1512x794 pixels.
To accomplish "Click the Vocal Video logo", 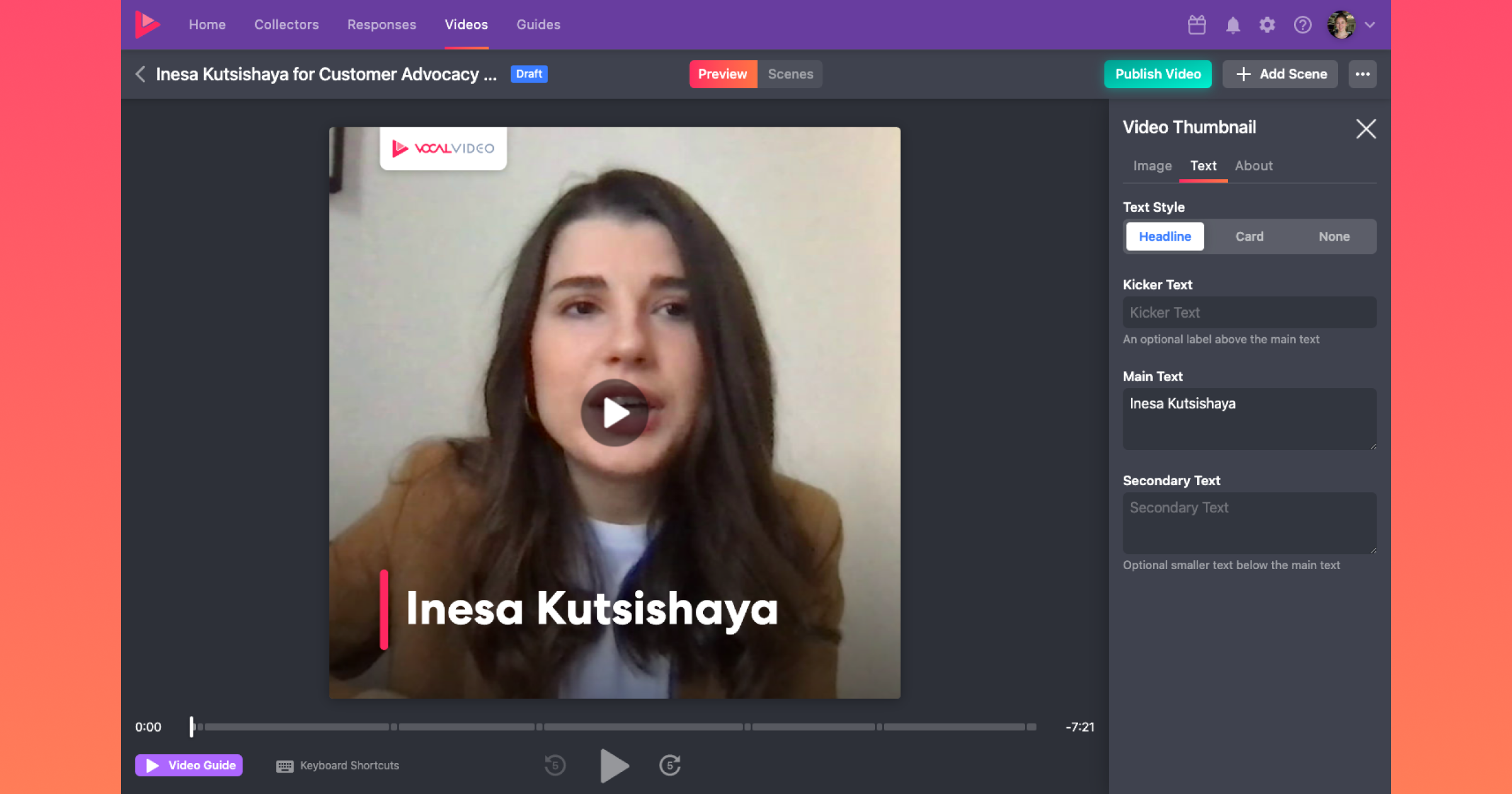I will pyautogui.click(x=147, y=25).
